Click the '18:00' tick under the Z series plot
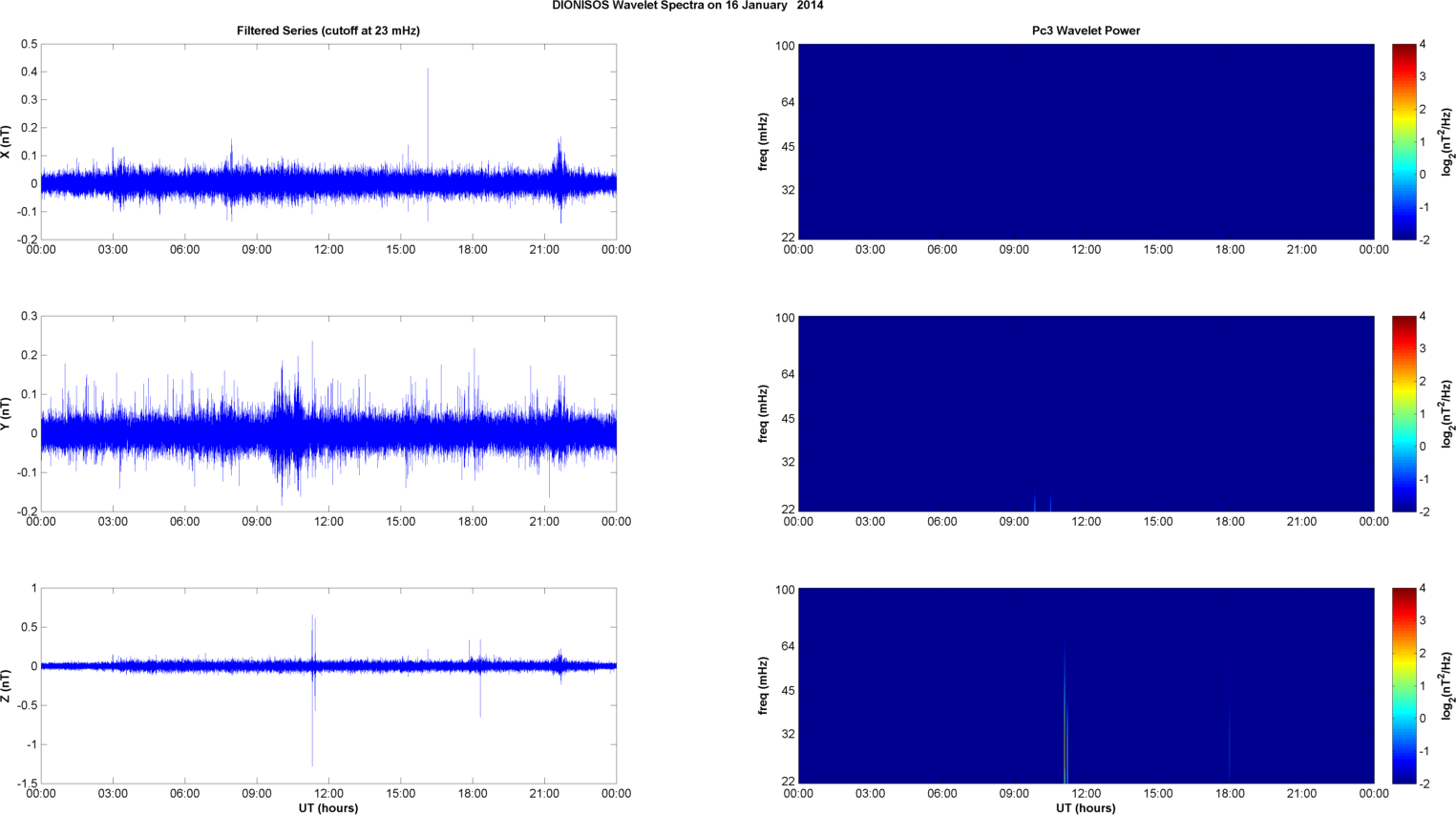 point(473,793)
